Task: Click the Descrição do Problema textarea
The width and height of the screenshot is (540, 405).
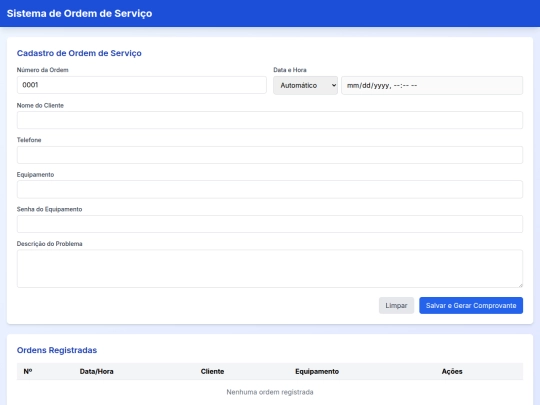Action: (x=270, y=269)
